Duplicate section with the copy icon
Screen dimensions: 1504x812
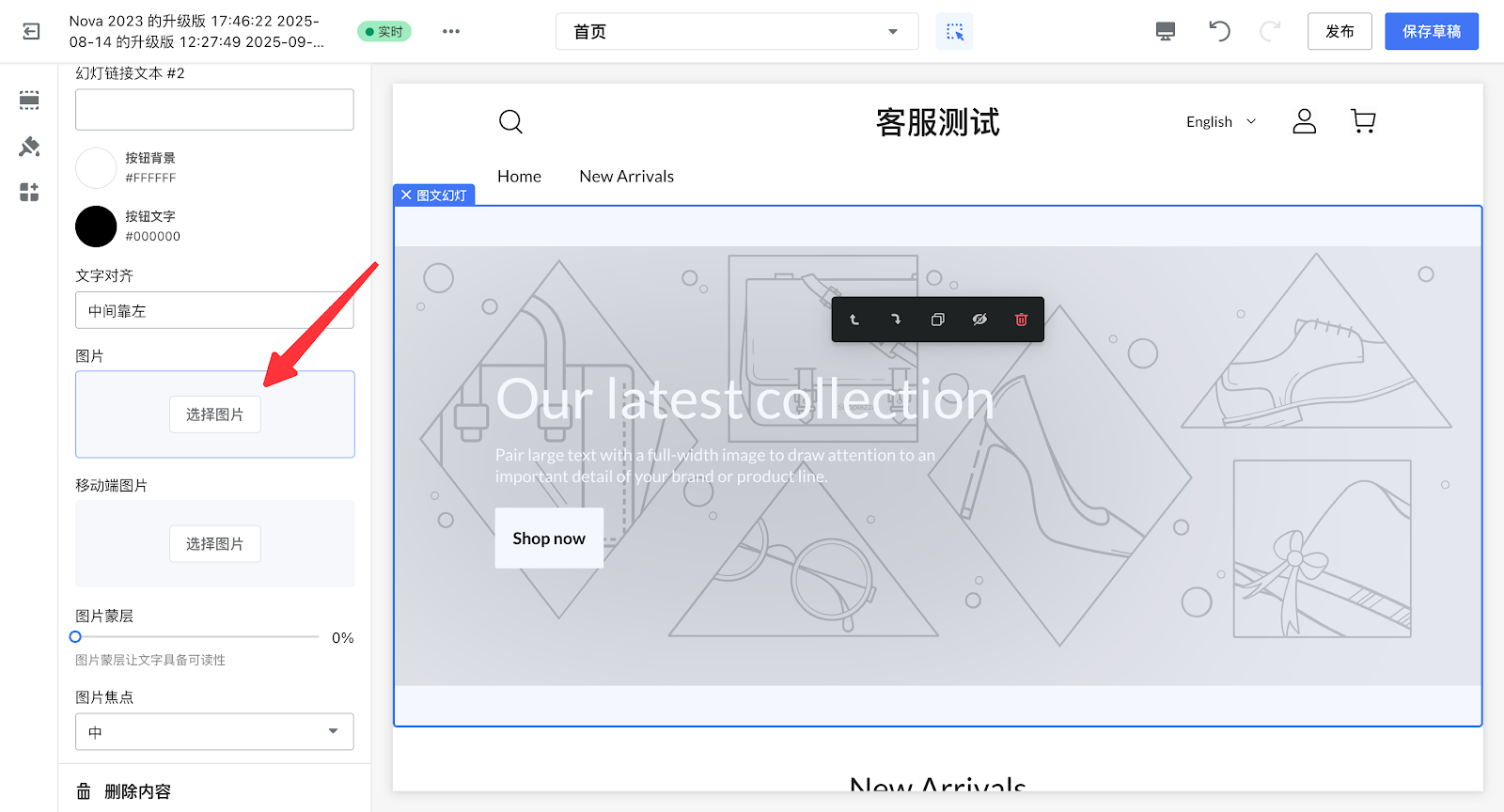click(937, 320)
